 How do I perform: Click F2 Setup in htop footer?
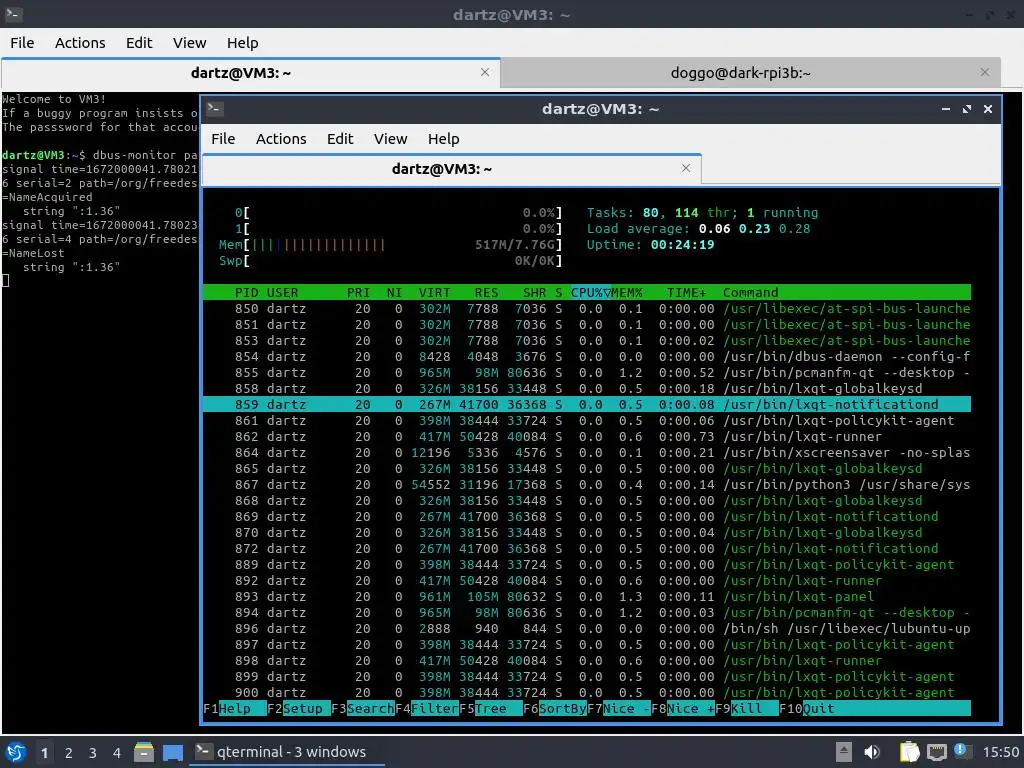pyautogui.click(x=298, y=709)
